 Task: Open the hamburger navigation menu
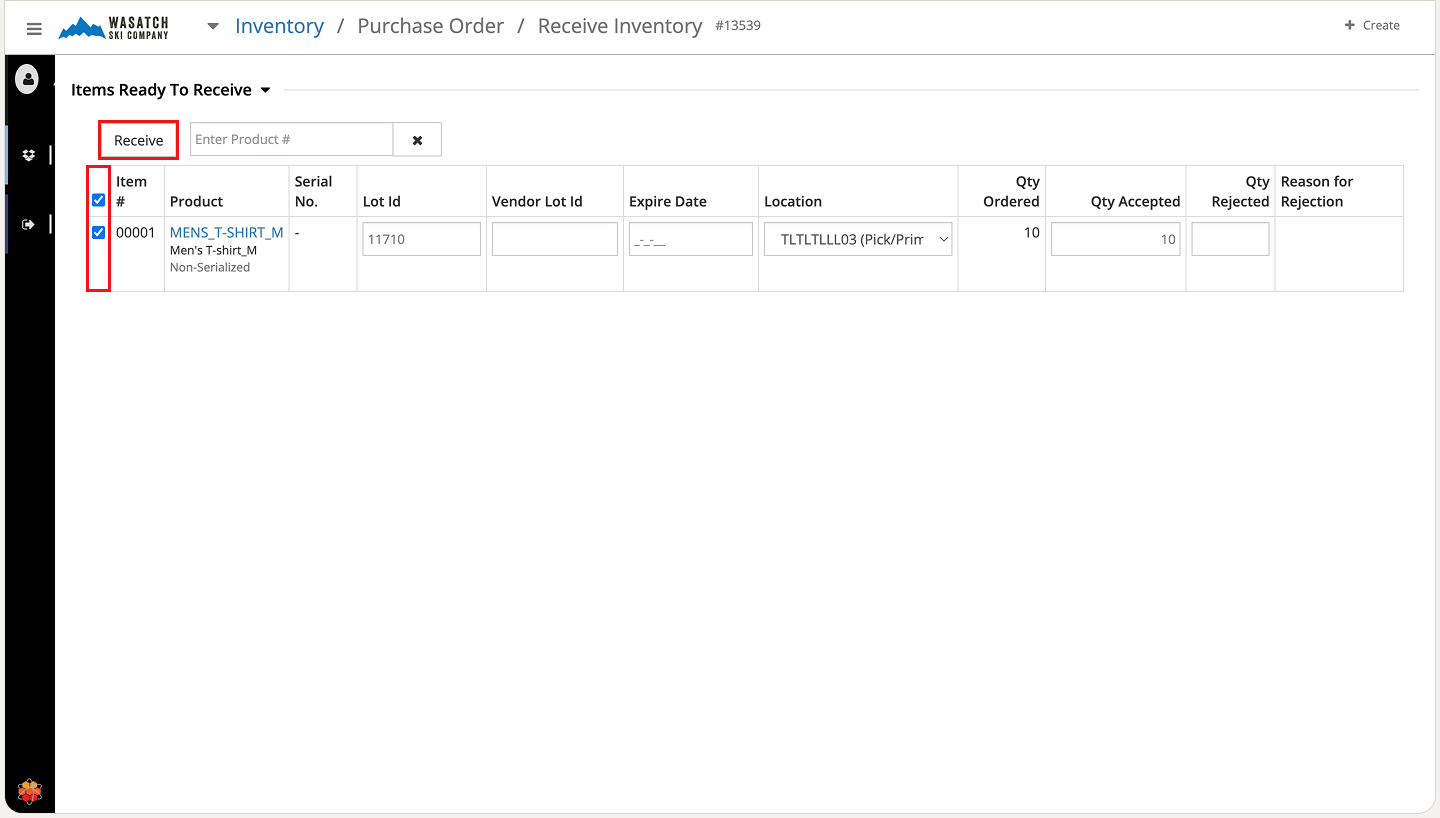click(34, 28)
